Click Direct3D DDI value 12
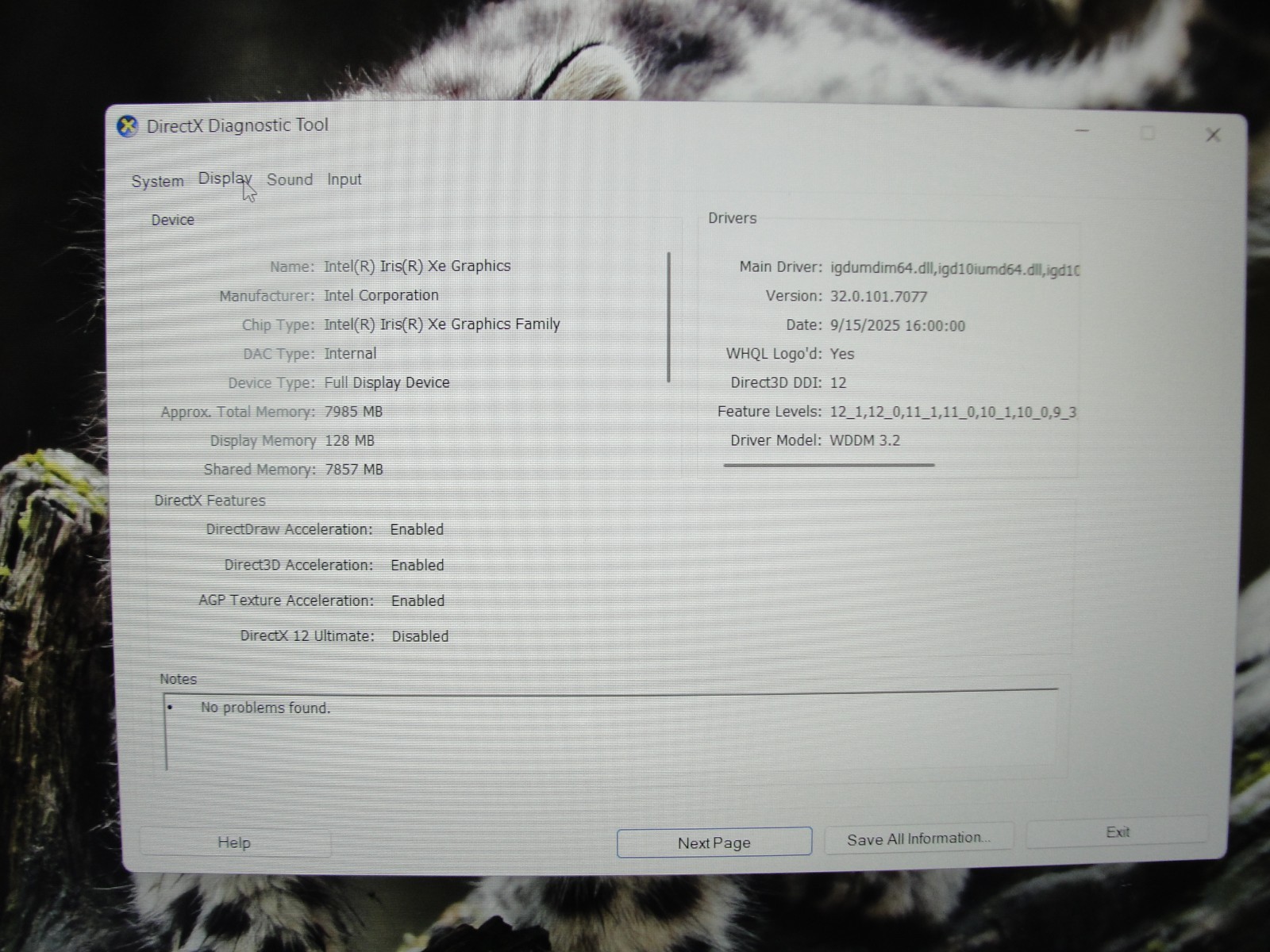1270x952 pixels. (x=838, y=382)
